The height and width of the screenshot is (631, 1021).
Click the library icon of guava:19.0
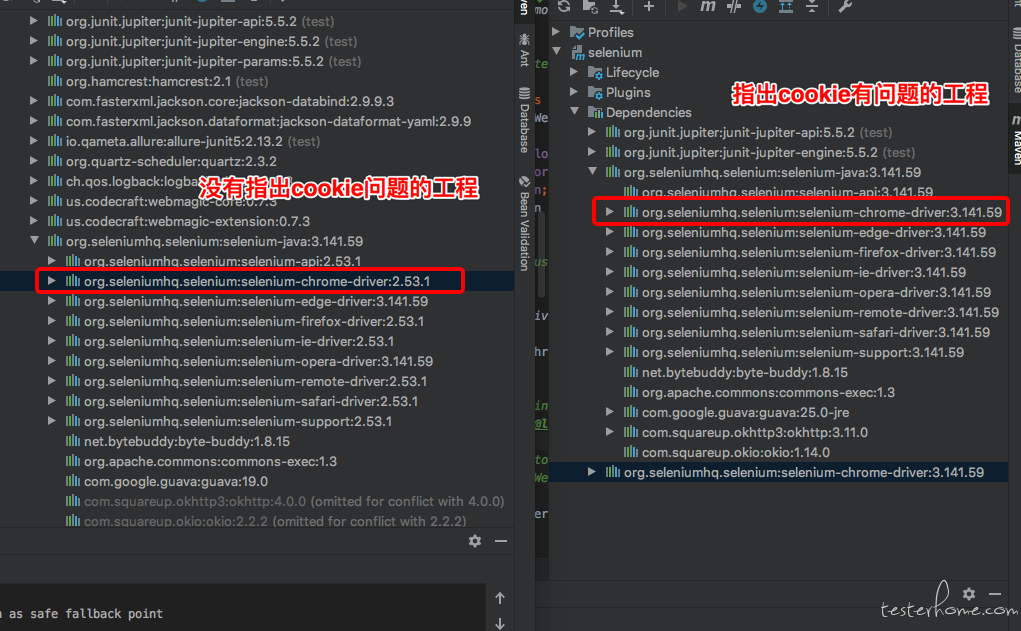pyautogui.click(x=73, y=481)
